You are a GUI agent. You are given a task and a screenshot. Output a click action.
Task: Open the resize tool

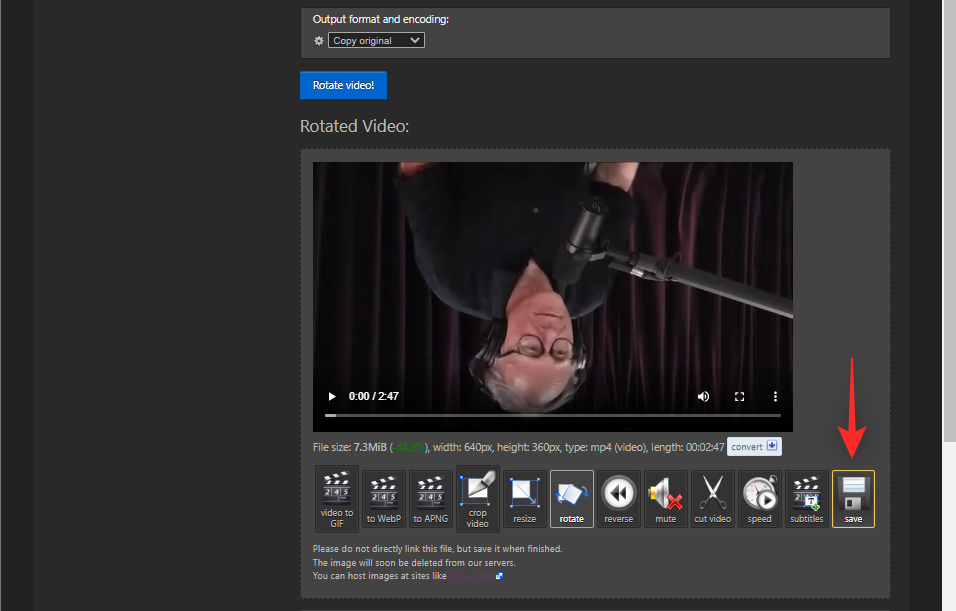pyautogui.click(x=524, y=499)
